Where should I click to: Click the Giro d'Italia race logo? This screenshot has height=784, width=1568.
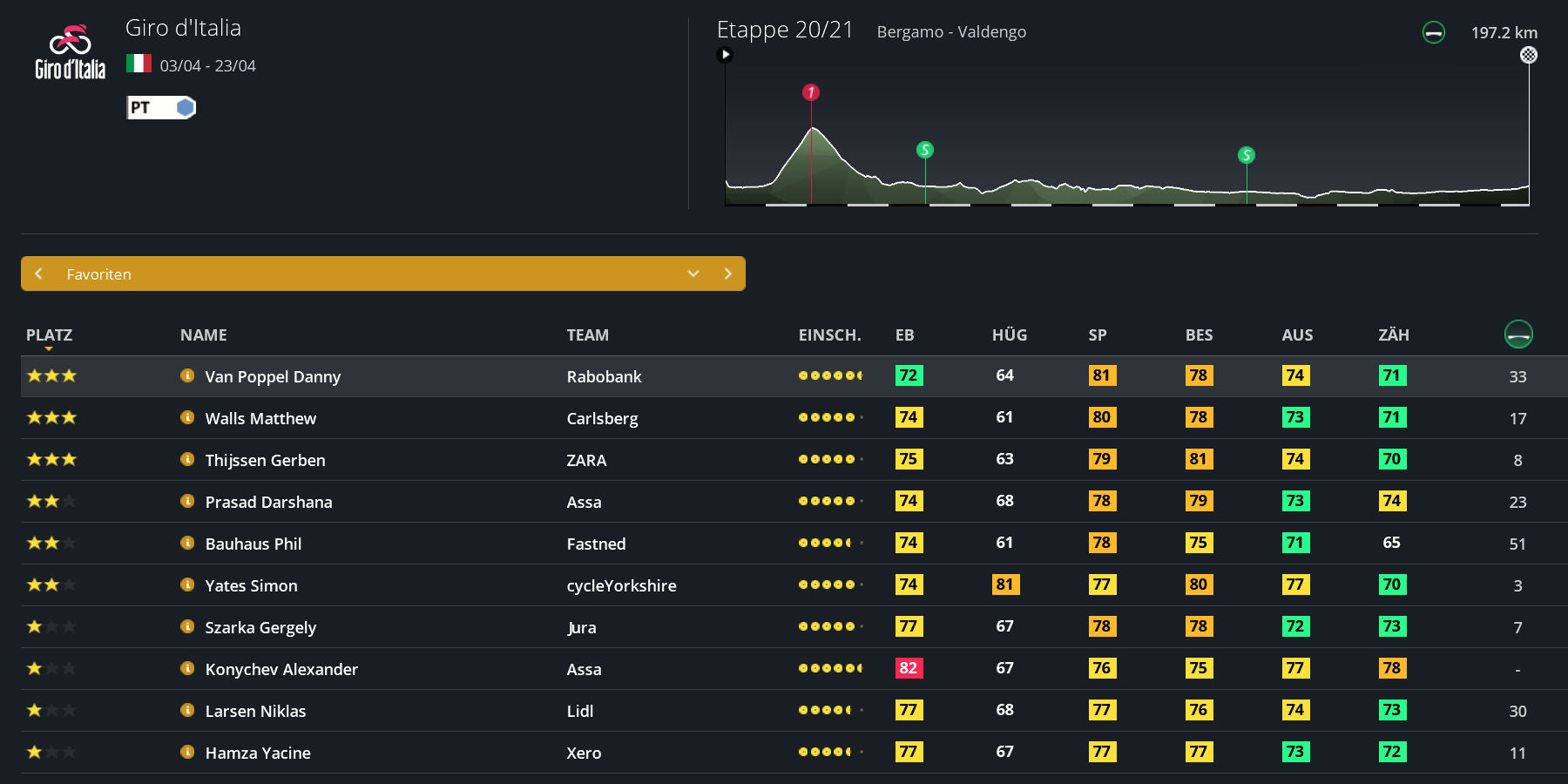pos(70,52)
